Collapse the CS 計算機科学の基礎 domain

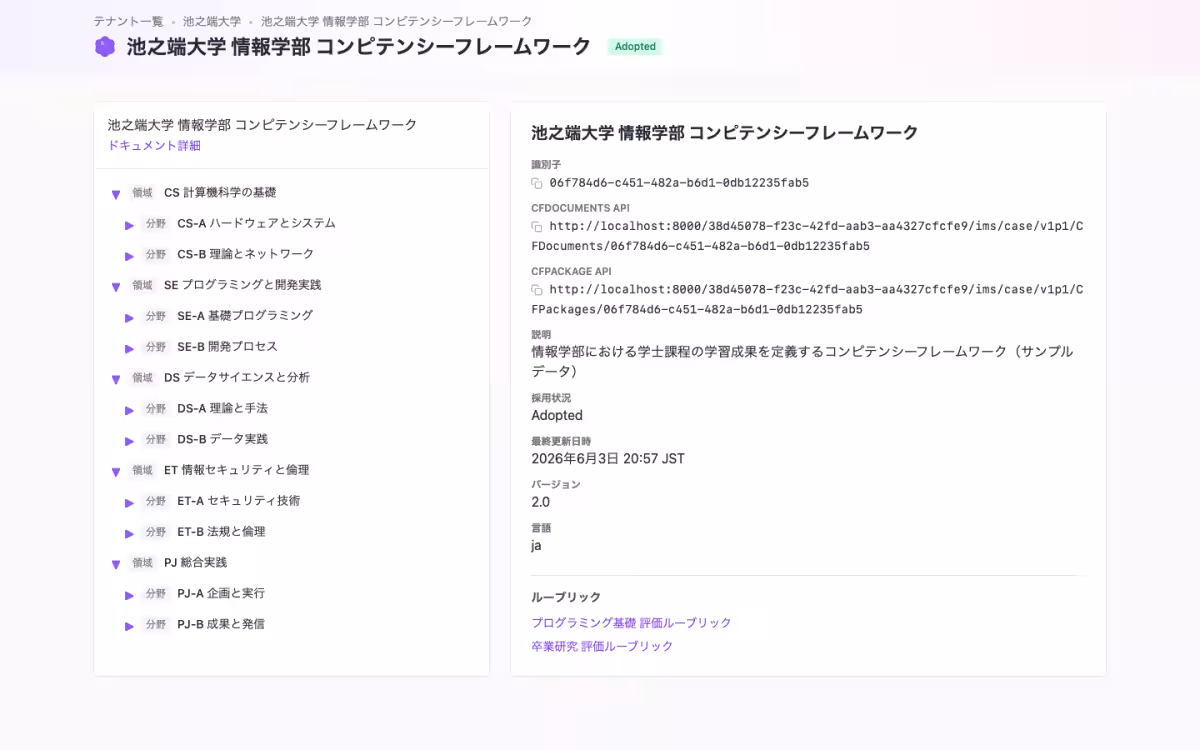coord(116,194)
